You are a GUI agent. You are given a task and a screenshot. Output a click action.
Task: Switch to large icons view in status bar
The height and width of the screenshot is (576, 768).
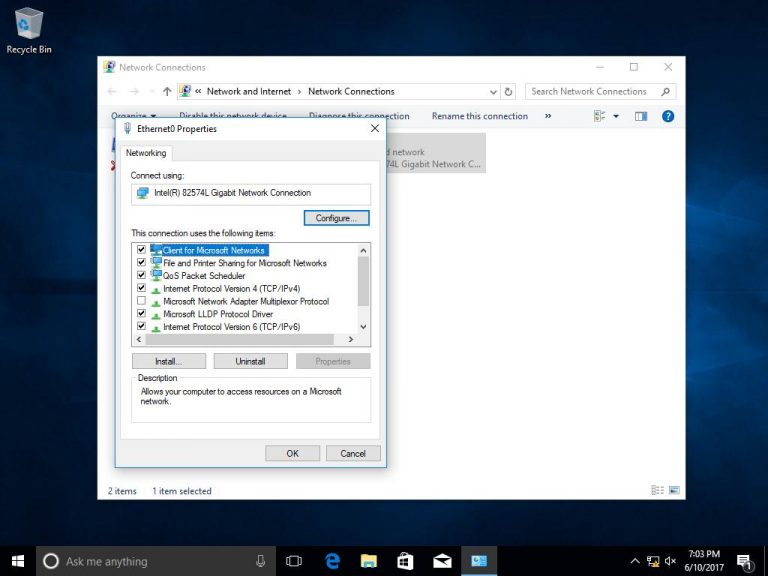674,490
